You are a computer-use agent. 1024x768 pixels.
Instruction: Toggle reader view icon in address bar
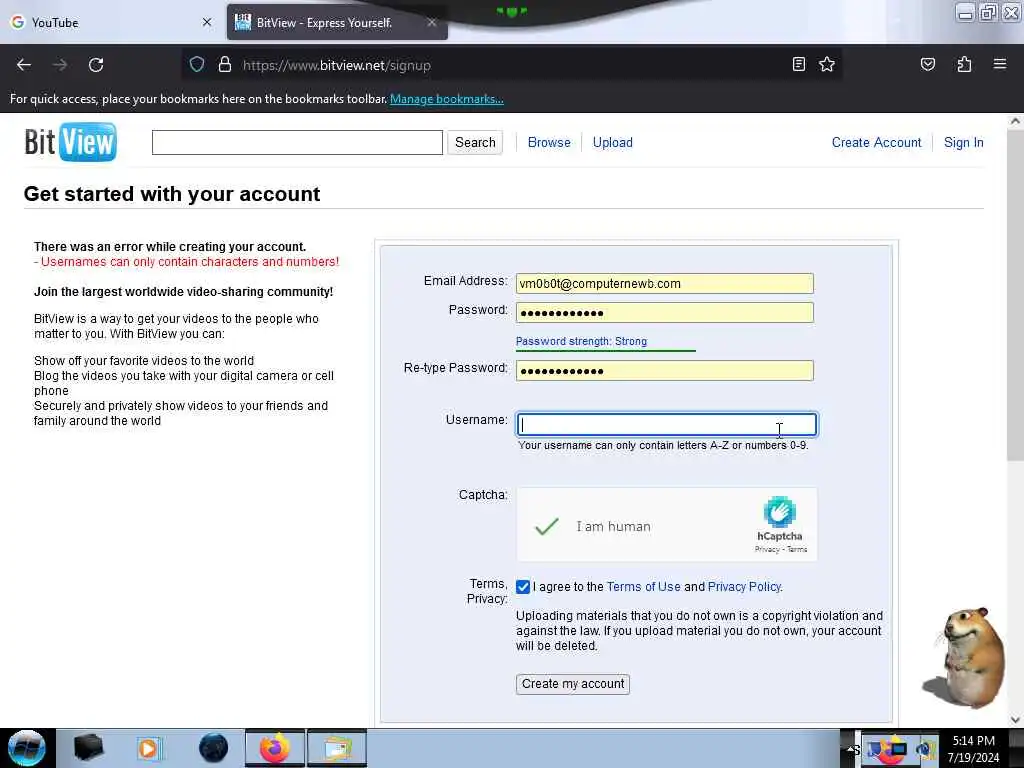click(798, 64)
